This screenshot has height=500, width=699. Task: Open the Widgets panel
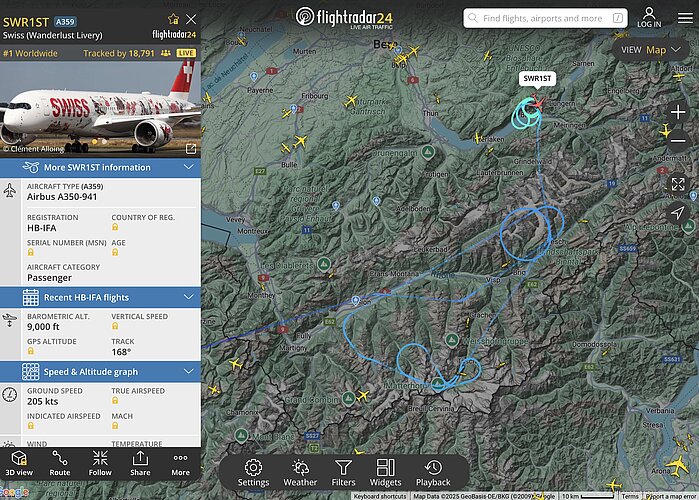coord(386,473)
